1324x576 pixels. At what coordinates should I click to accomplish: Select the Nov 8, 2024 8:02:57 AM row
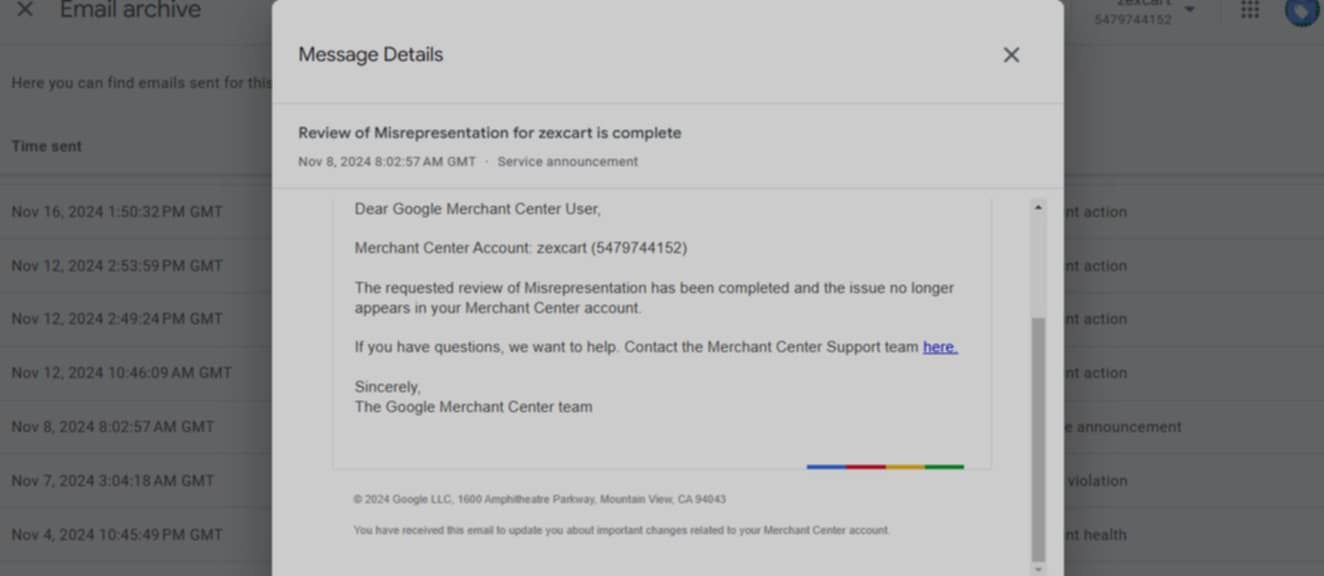tap(662, 427)
